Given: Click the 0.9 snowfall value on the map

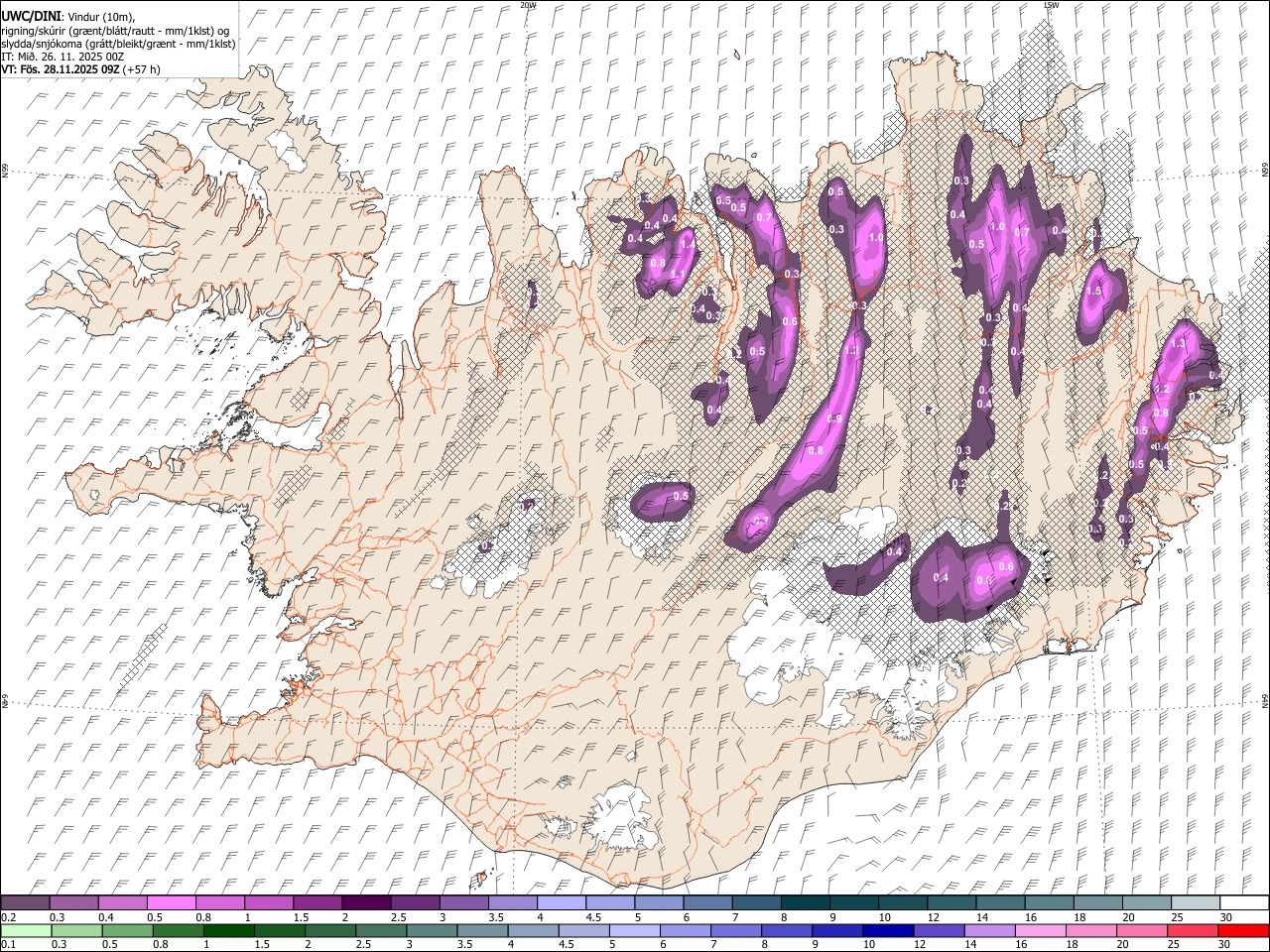Looking at the screenshot, I should click(x=834, y=419).
